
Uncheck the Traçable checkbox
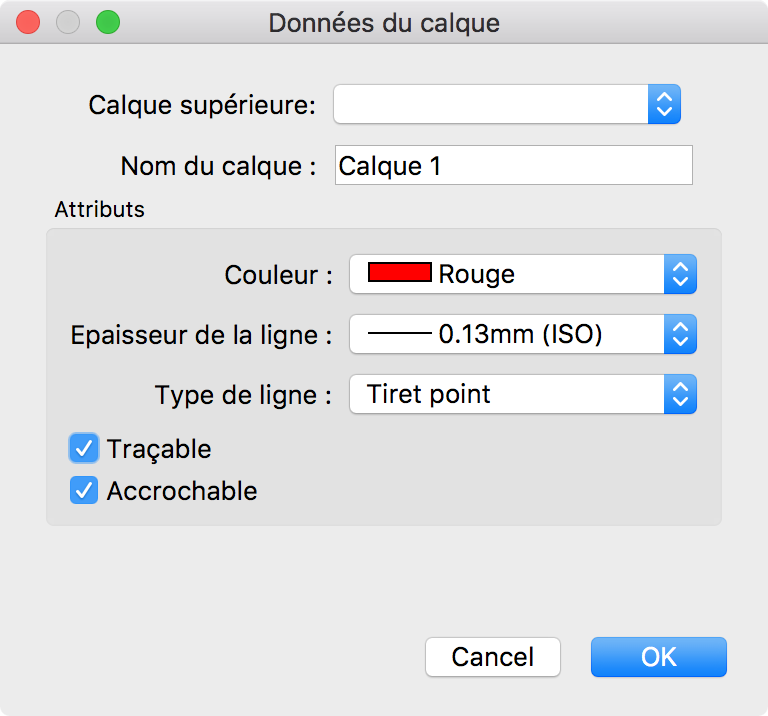(x=84, y=448)
